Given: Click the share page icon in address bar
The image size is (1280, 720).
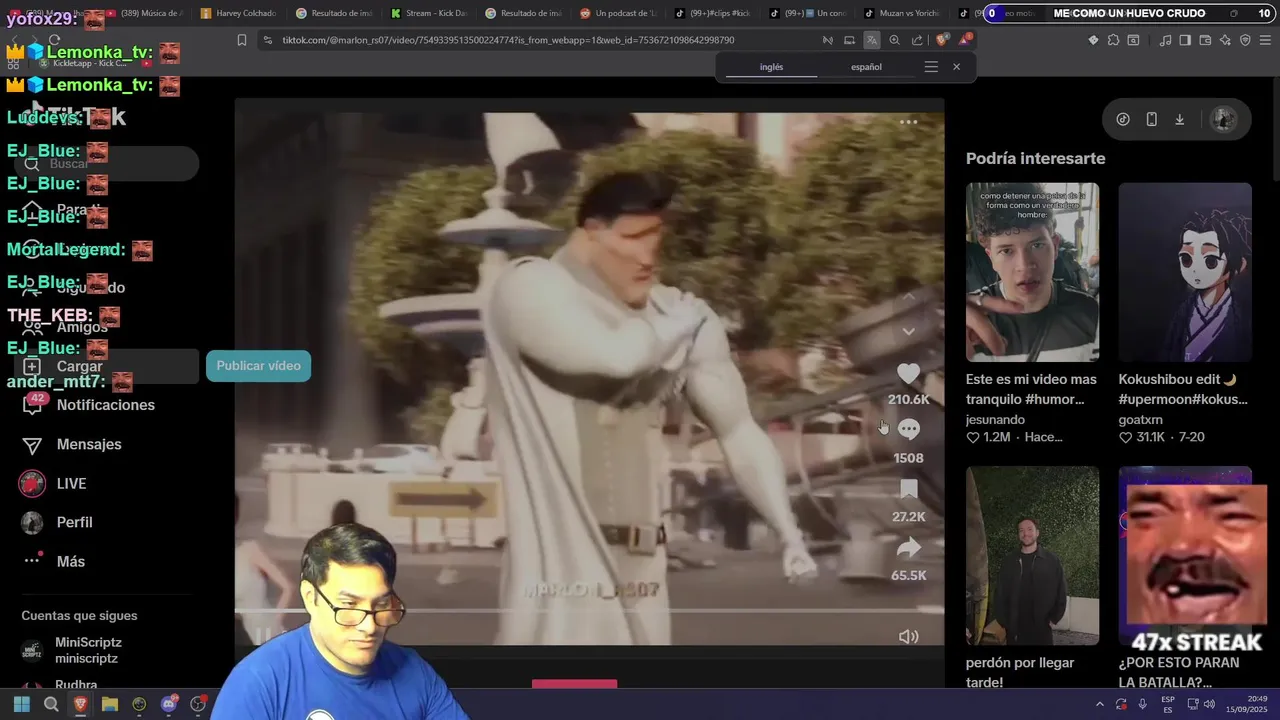Looking at the screenshot, I should [917, 40].
